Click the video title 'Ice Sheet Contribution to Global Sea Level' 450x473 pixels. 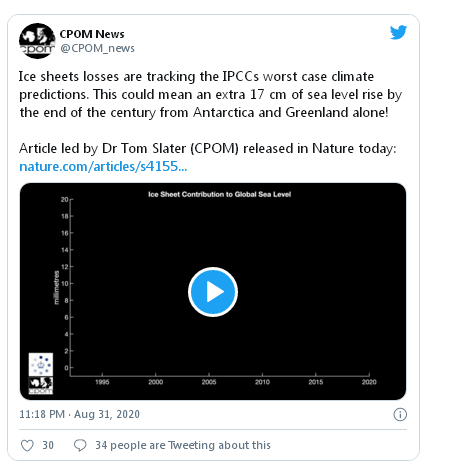220,194
